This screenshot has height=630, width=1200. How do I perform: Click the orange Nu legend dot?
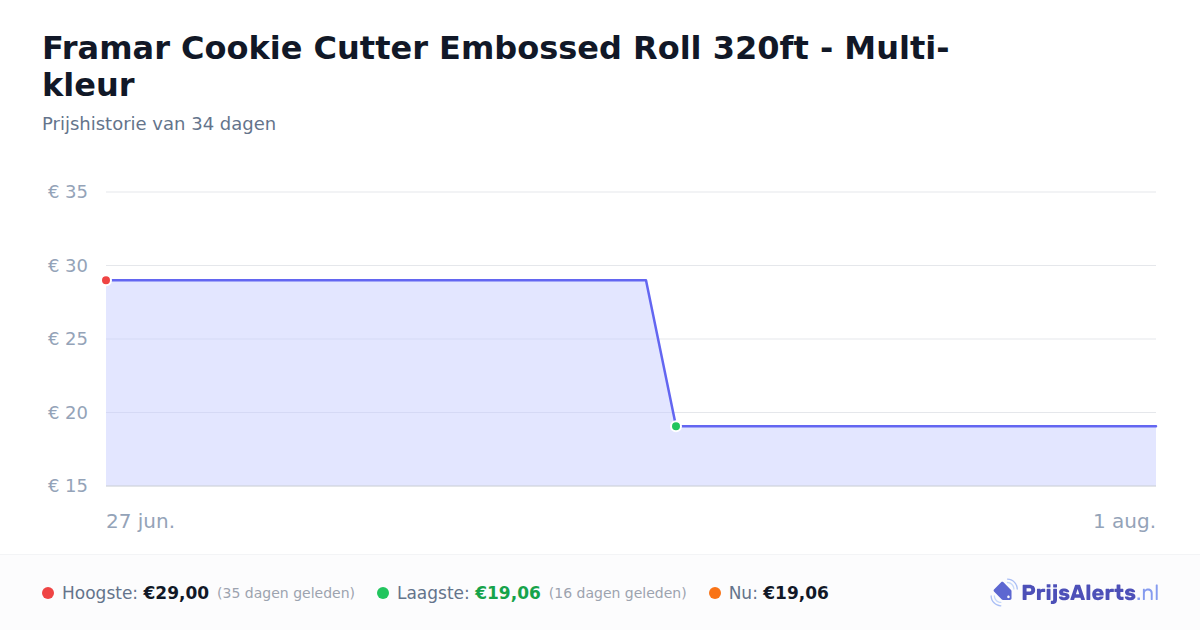(715, 593)
